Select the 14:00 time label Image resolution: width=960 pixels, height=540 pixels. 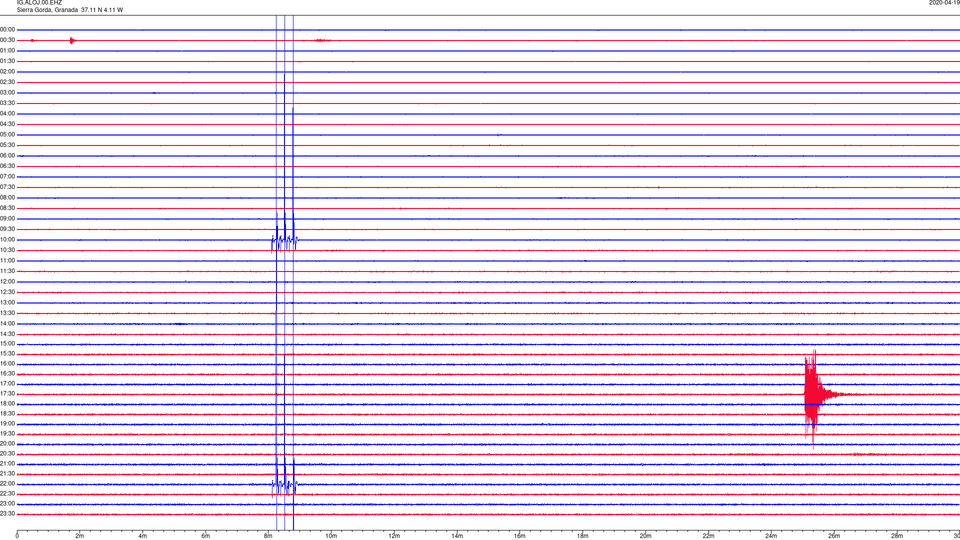tap(7, 323)
